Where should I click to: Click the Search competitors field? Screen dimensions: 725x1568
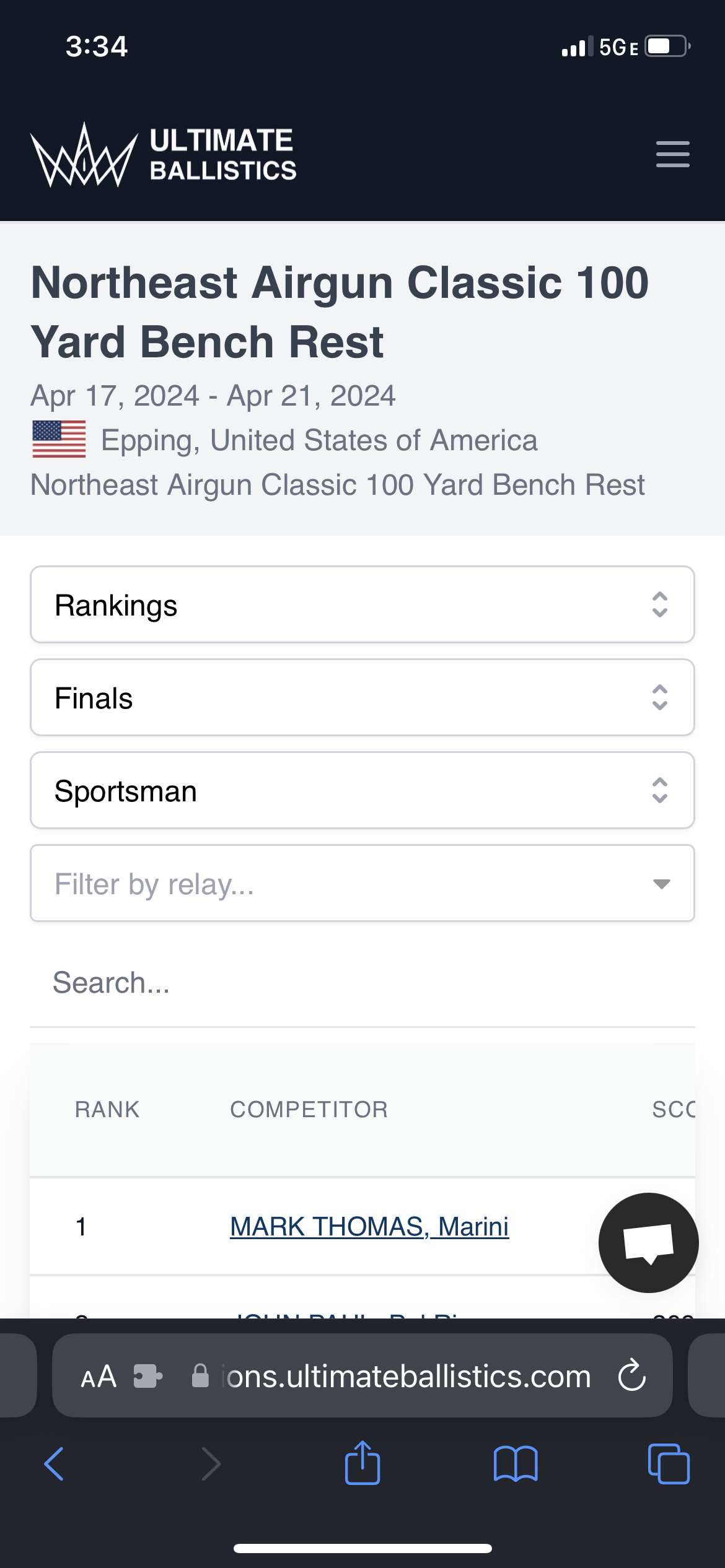[x=362, y=983]
